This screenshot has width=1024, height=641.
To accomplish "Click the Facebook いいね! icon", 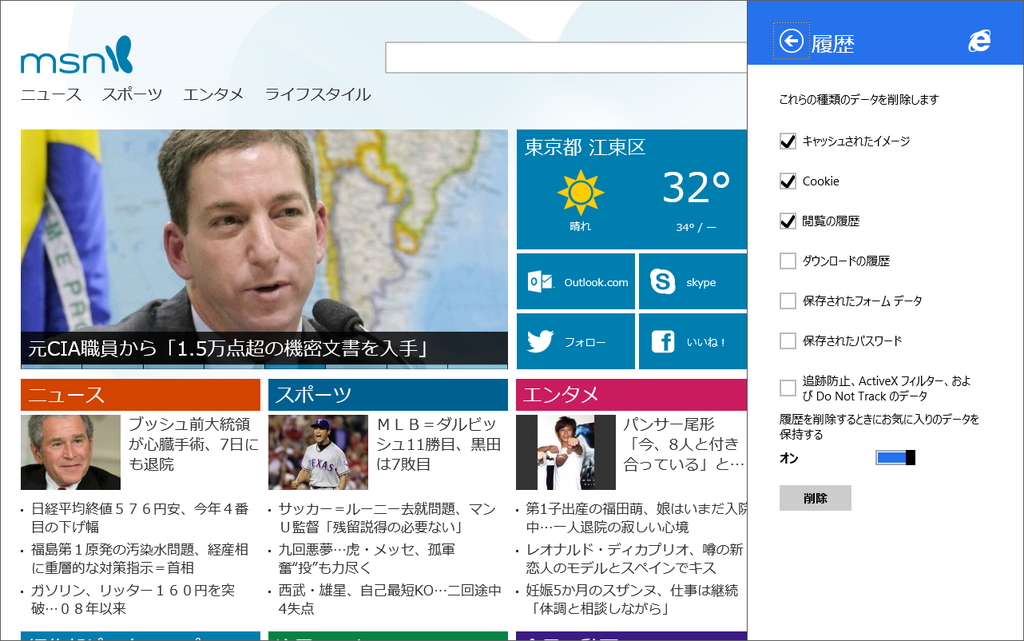I will 665,341.
